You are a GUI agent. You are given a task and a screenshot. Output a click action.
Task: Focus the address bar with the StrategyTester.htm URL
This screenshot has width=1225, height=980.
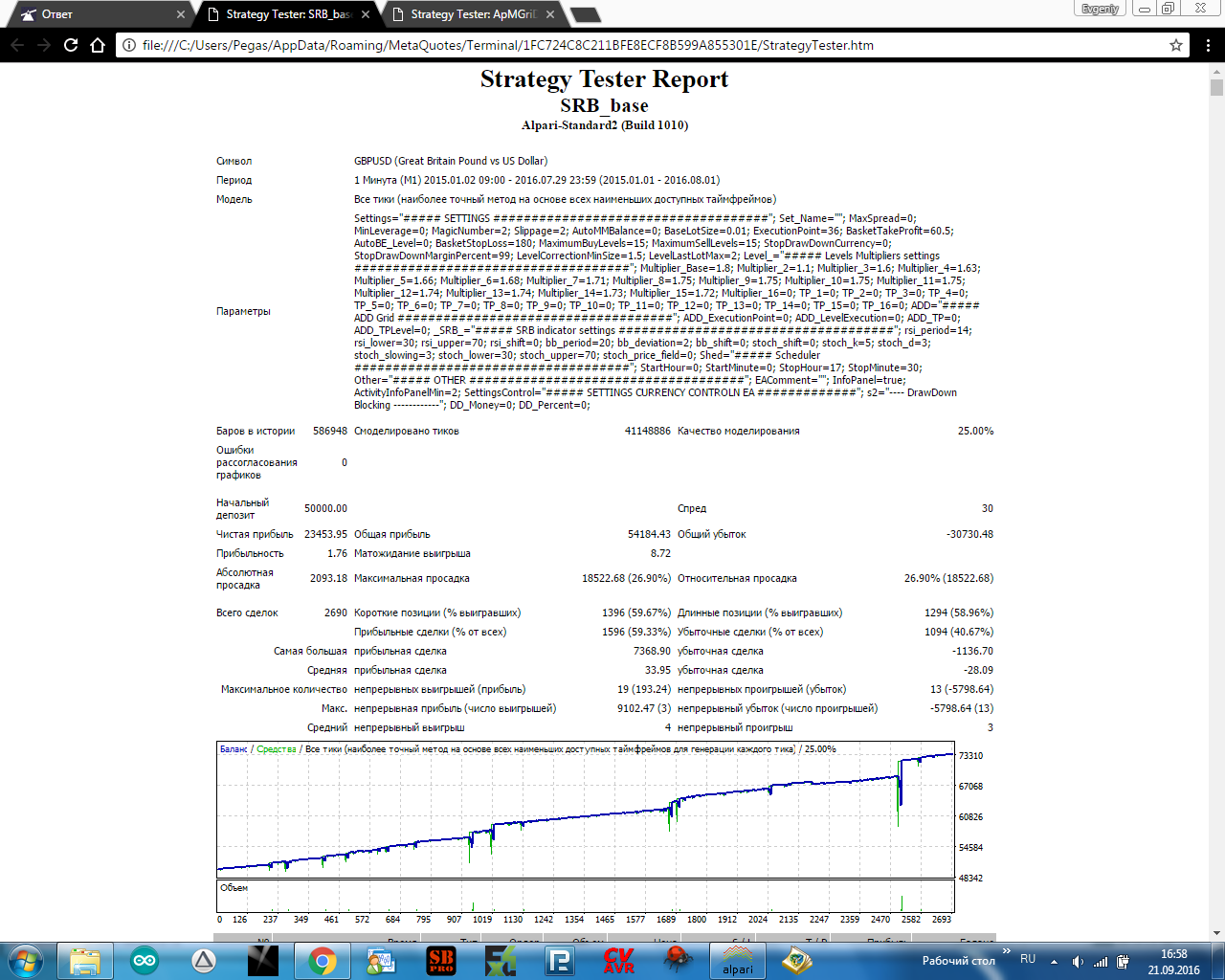tap(651, 45)
